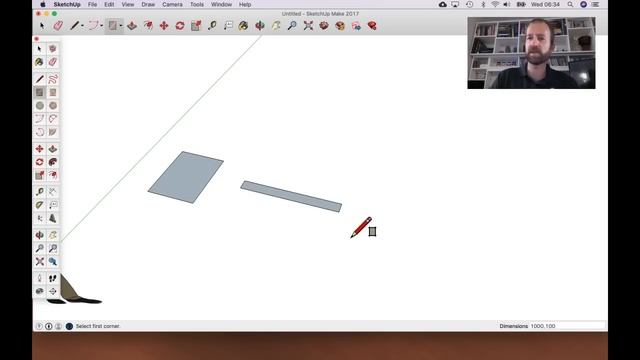Select the Pie tool in side palette

pos(53,132)
